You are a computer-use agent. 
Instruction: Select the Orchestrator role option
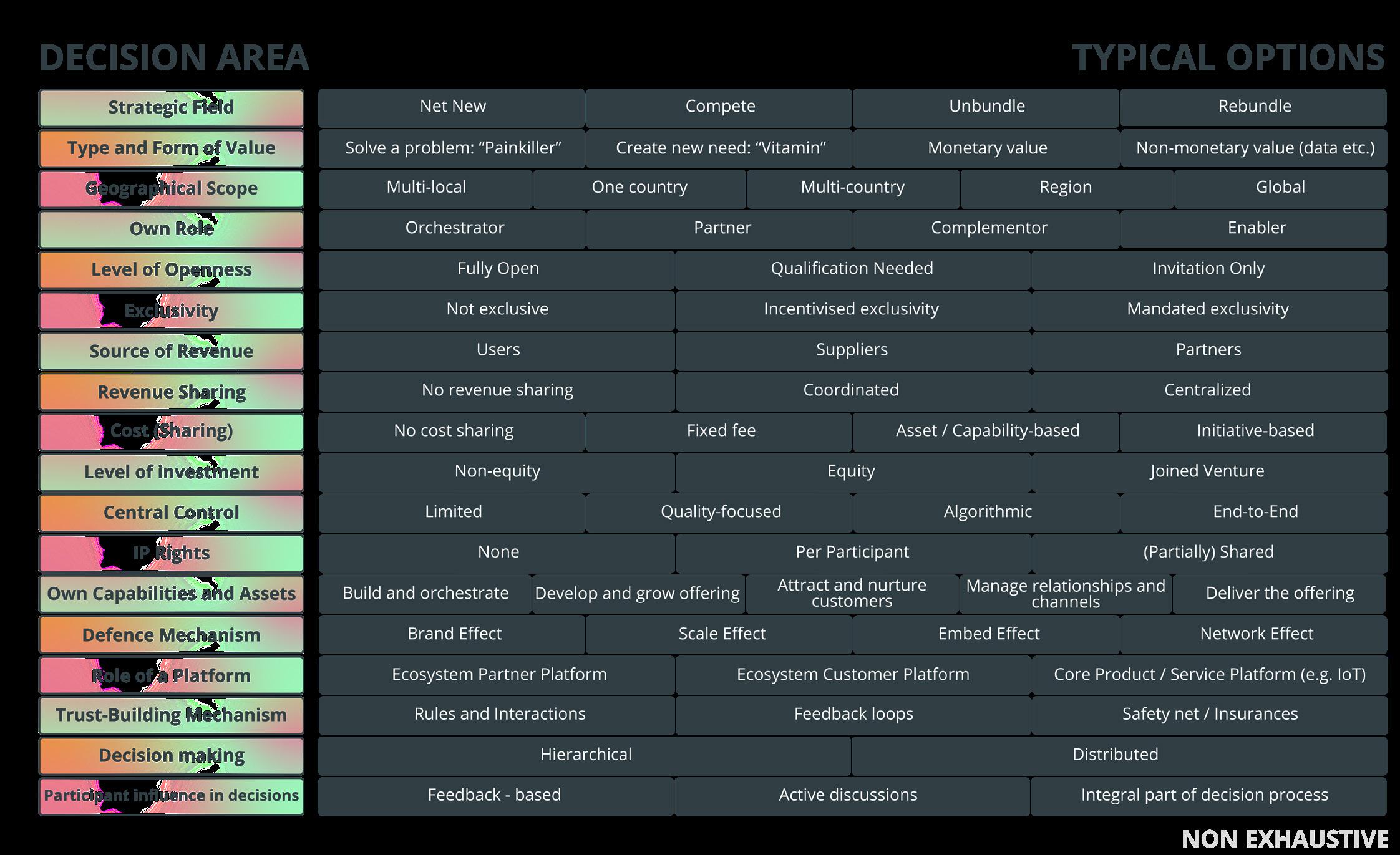coord(454,228)
